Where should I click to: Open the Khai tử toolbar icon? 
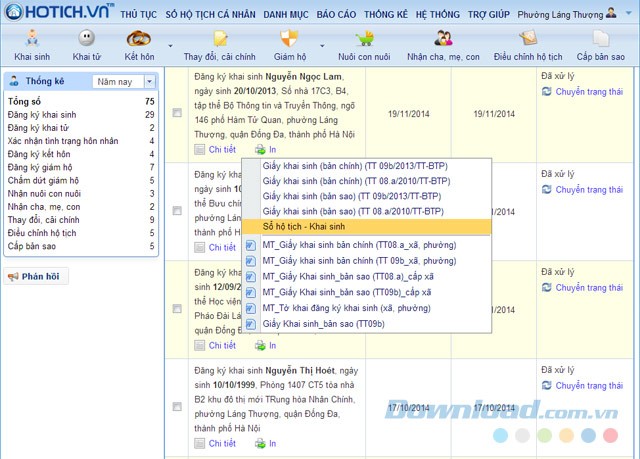86,41
